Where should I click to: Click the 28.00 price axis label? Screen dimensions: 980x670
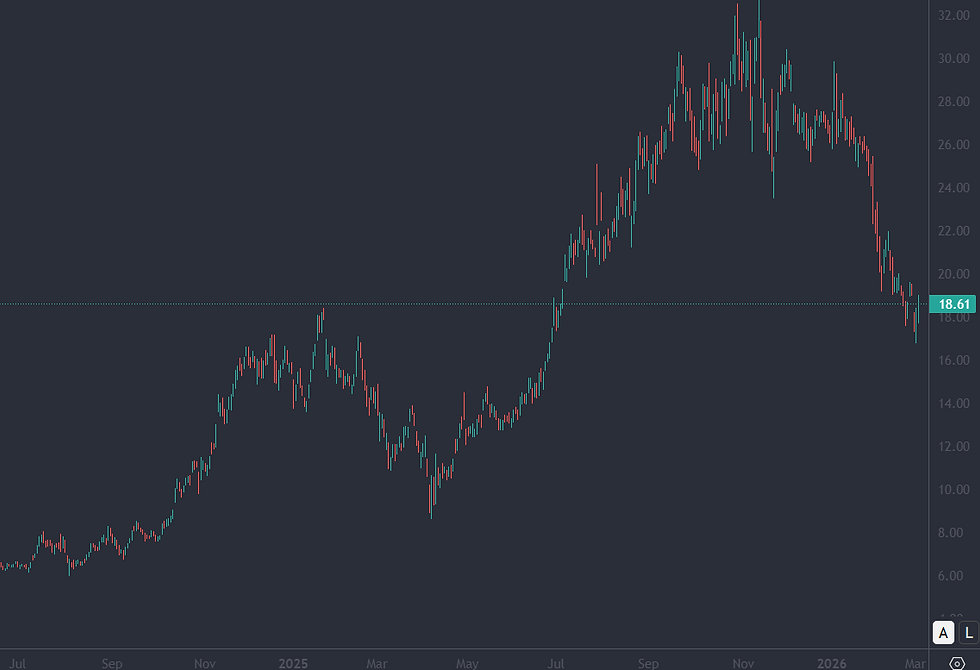[x=954, y=101]
